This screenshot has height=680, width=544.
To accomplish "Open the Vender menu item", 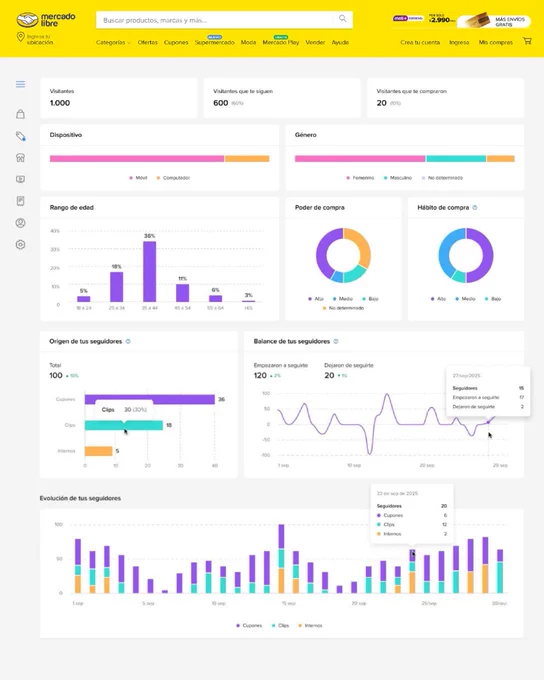I will (x=315, y=42).
